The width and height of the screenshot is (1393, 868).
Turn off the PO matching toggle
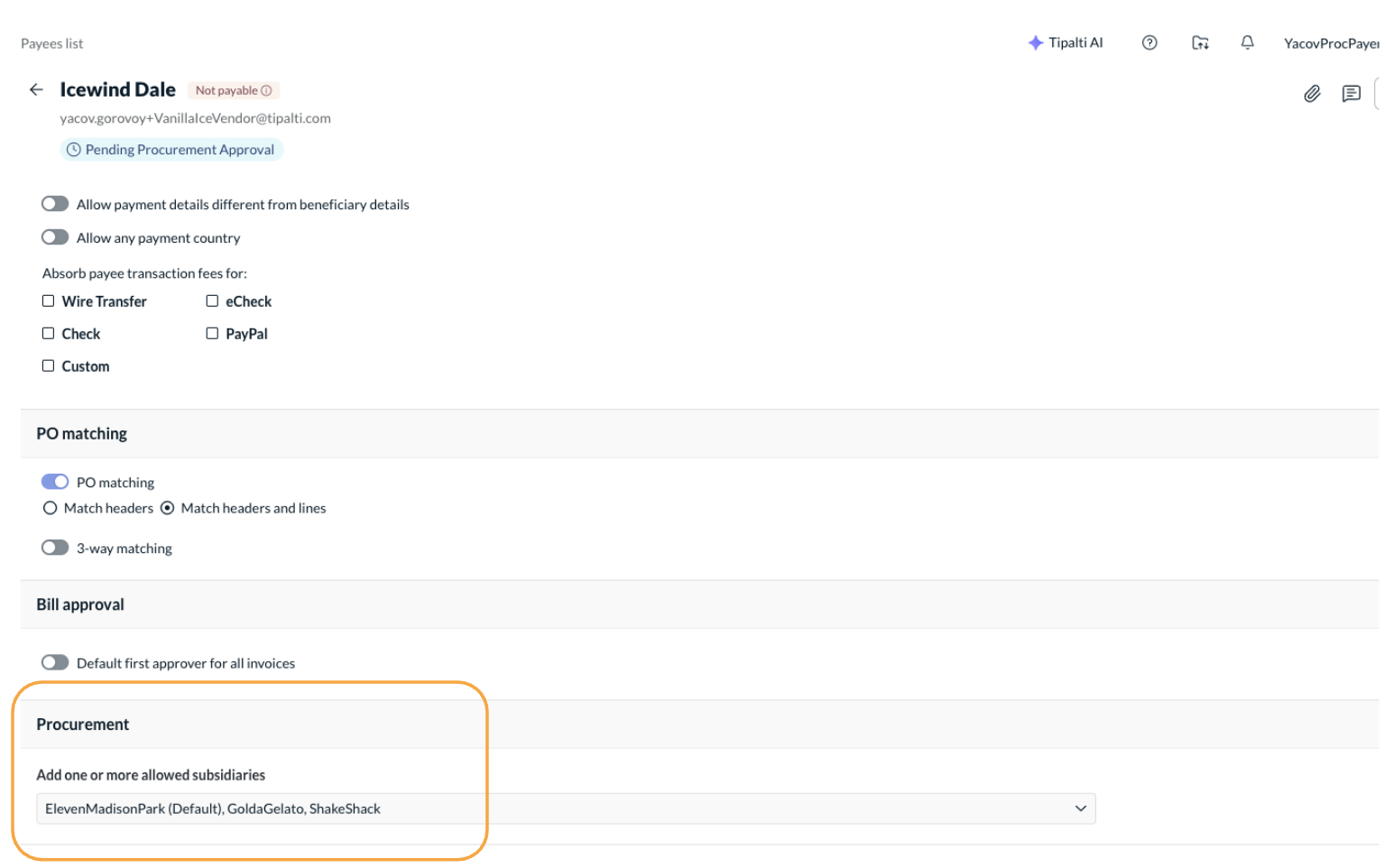pyautogui.click(x=55, y=482)
